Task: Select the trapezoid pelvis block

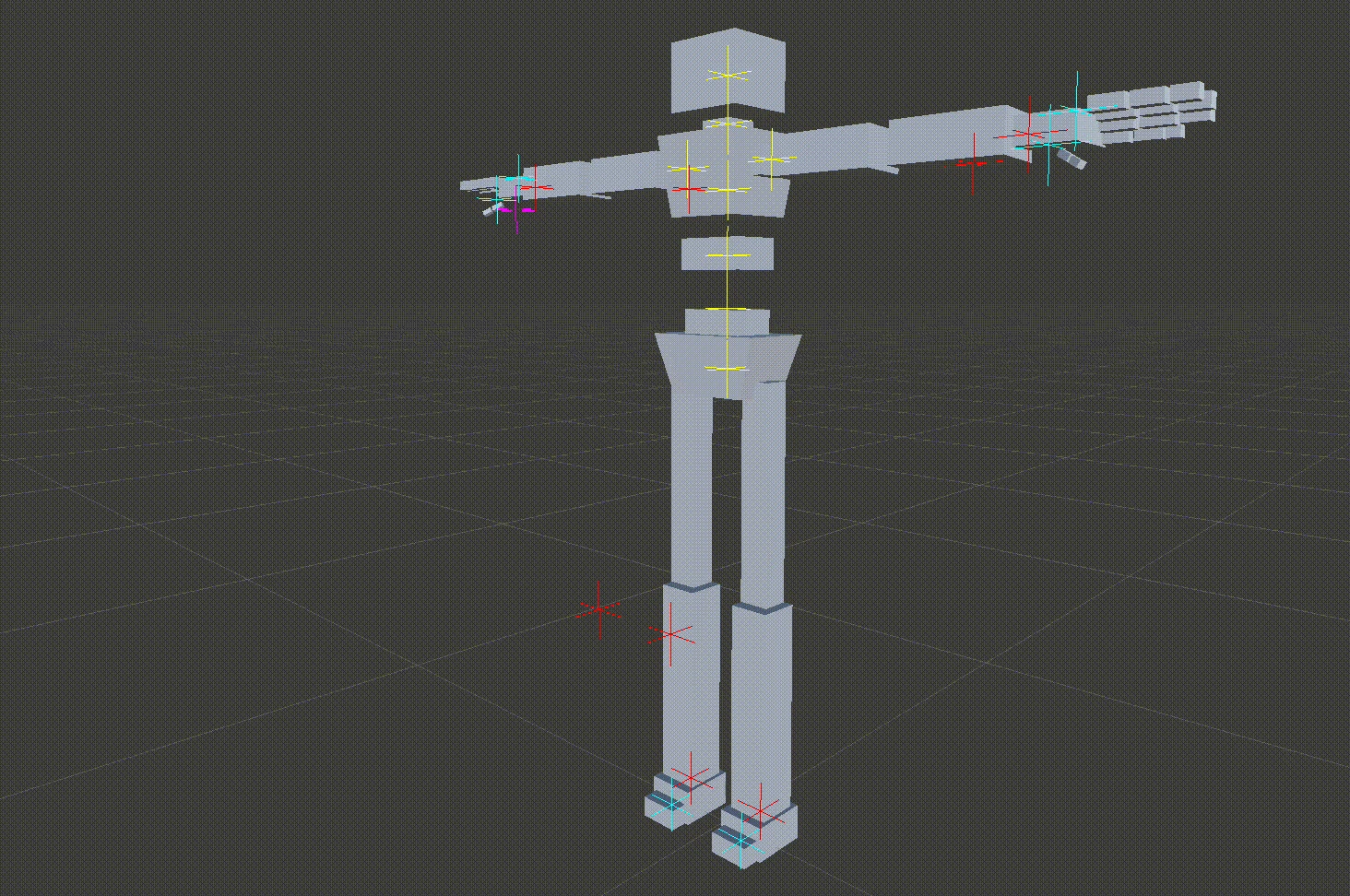Action: pos(728,366)
